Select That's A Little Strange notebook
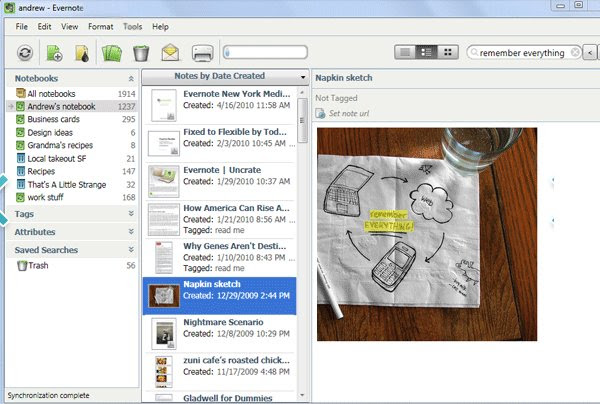Screen dimensions: 600x404 [72, 184]
